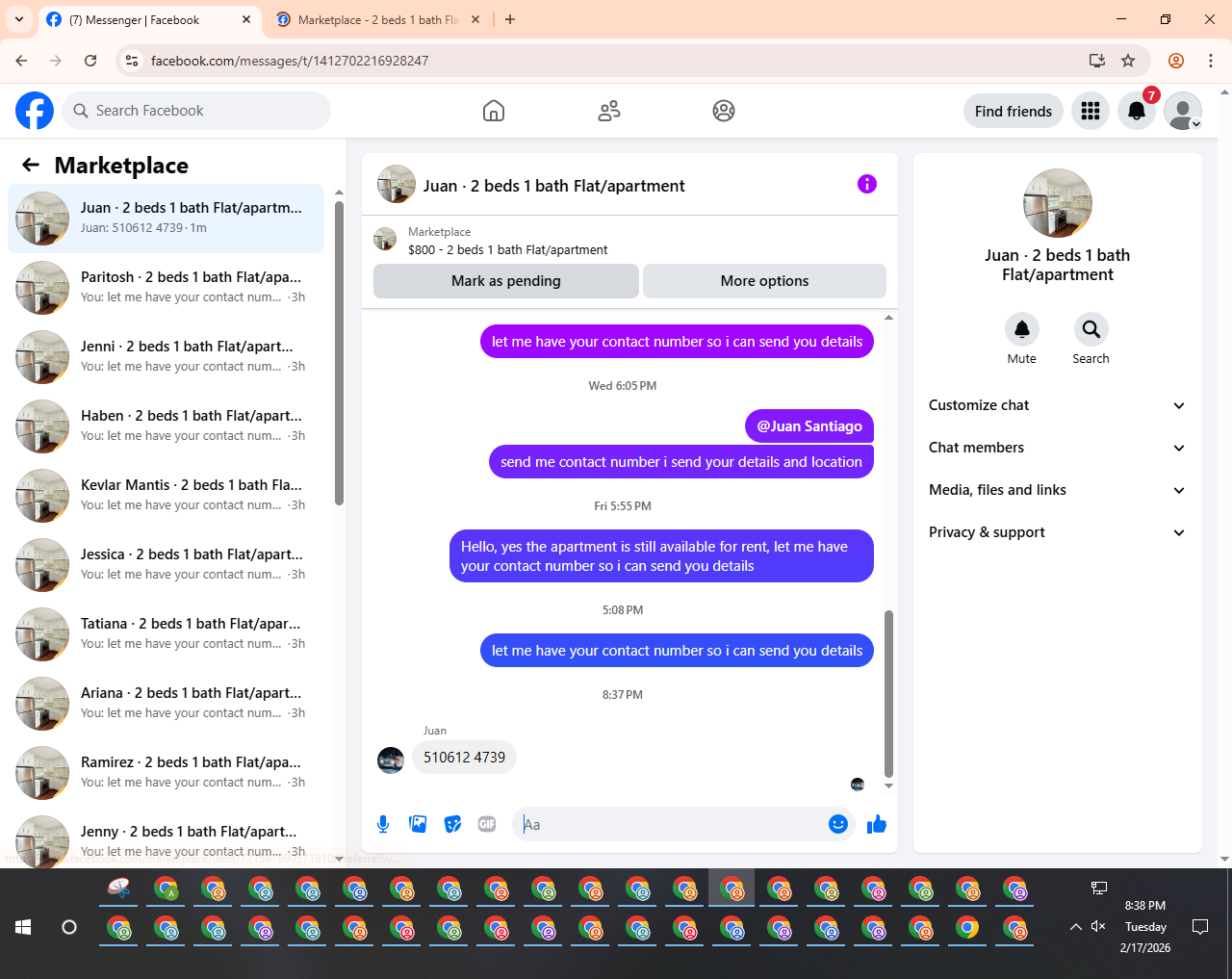Attach a file with the photo icon
Screen dimensions: 1232x979
pyautogui.click(x=418, y=824)
